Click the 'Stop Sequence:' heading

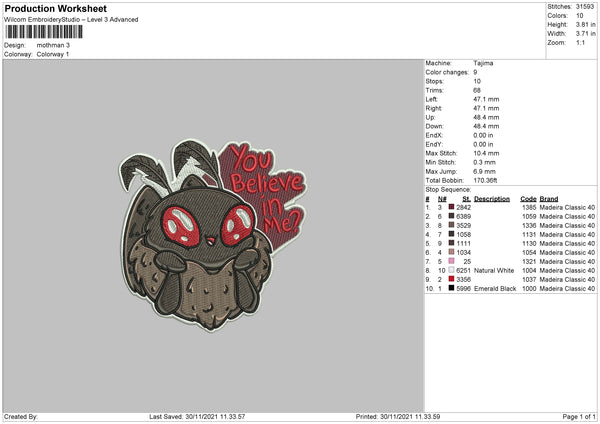(x=448, y=189)
